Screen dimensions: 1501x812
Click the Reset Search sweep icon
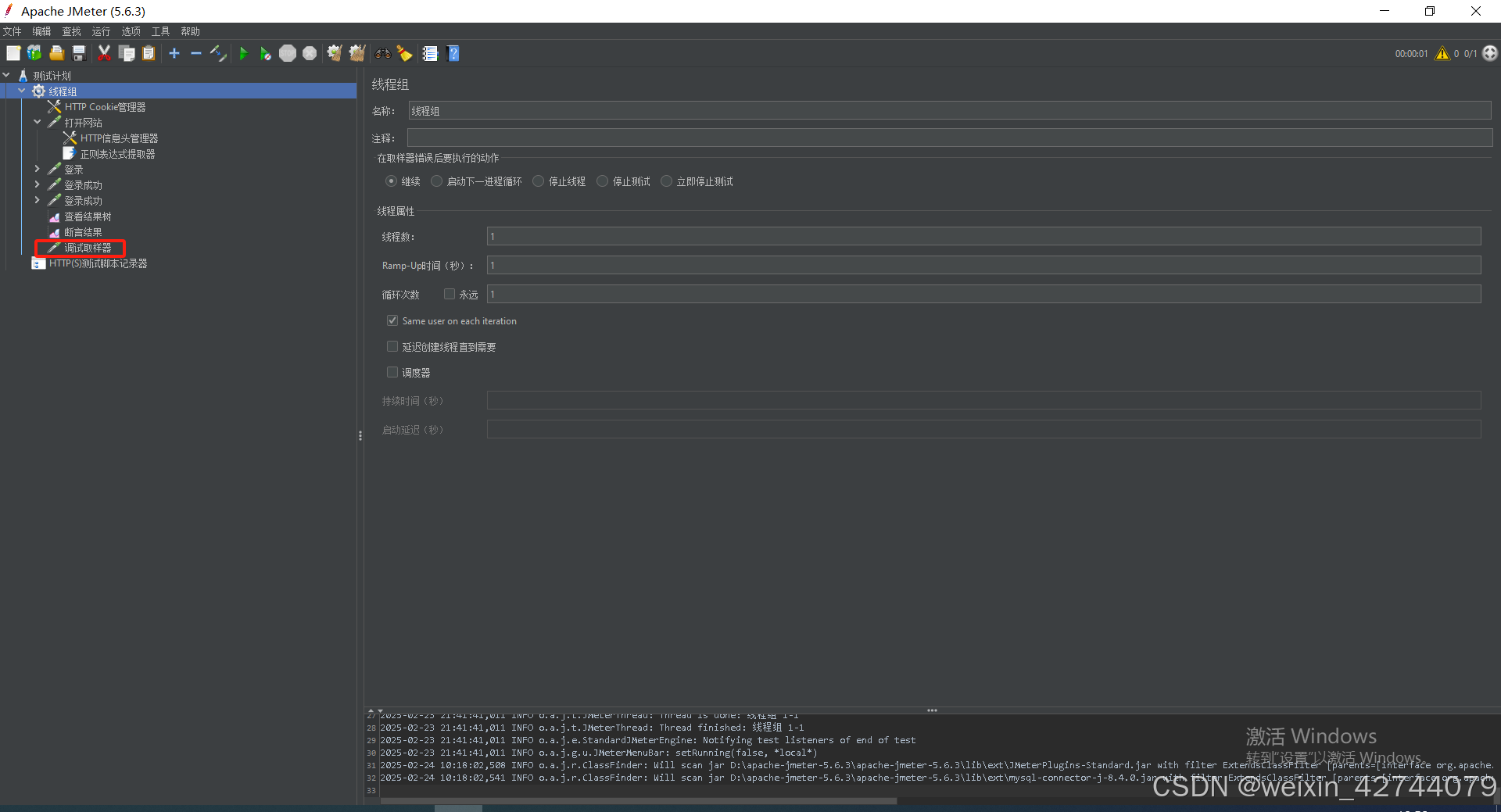click(405, 53)
